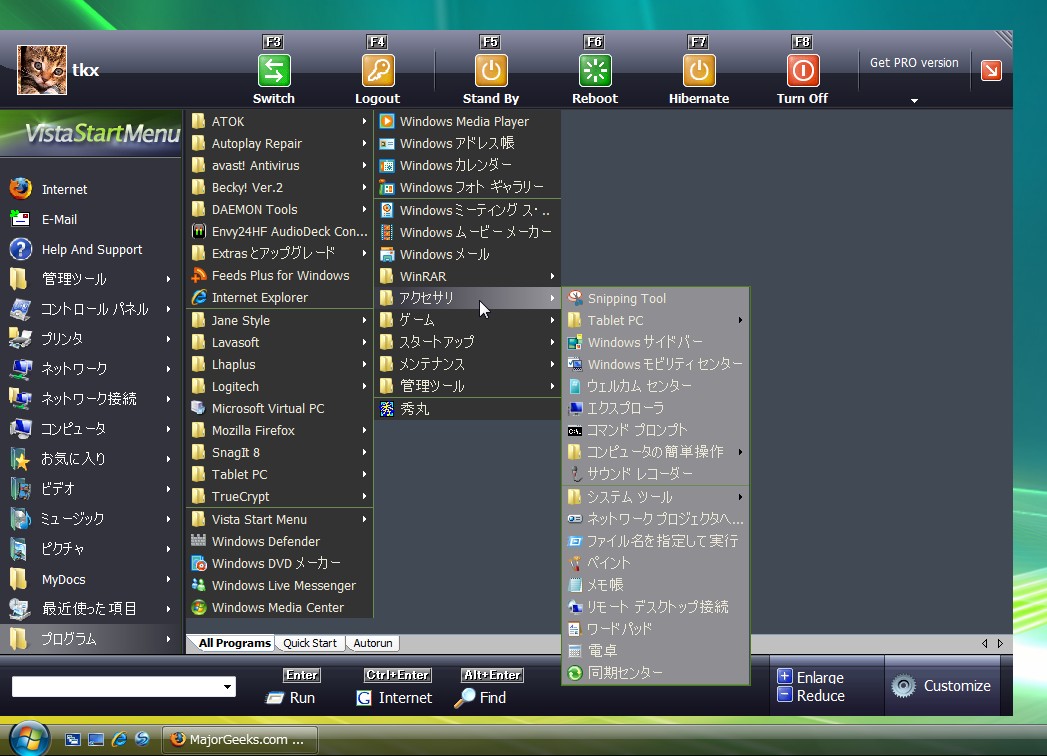Click the MajorGeeks.com taskbar button
1047x756 pixels.
[240, 739]
